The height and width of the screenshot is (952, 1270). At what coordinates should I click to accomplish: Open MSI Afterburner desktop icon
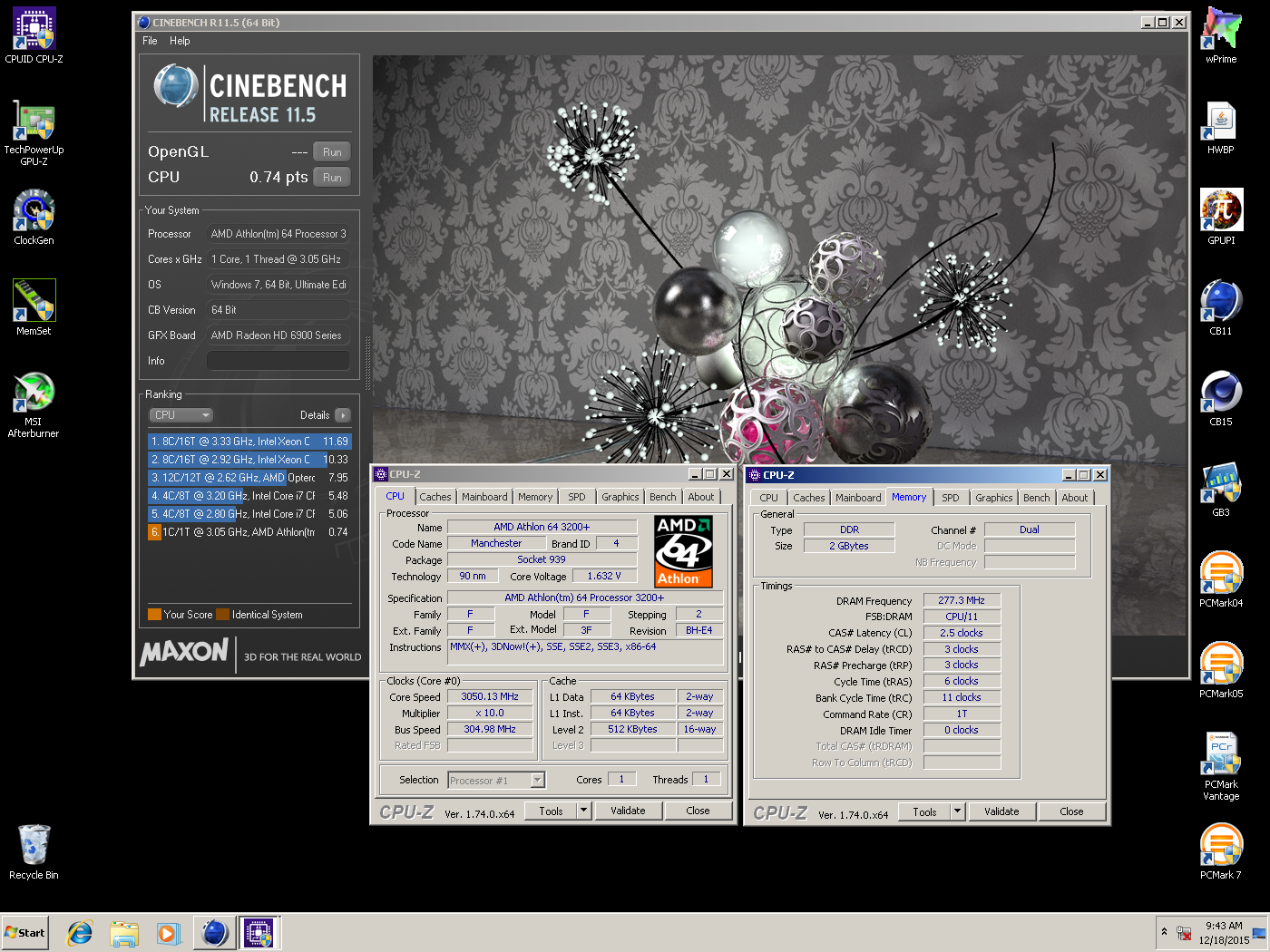coord(34,404)
